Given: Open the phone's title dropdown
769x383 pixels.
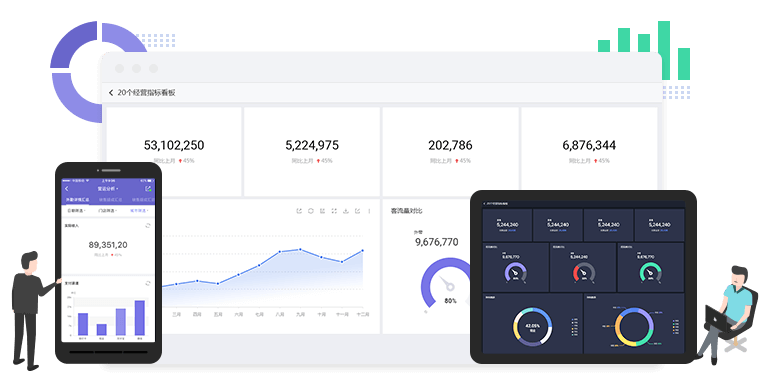Looking at the screenshot, I should 108,189.
